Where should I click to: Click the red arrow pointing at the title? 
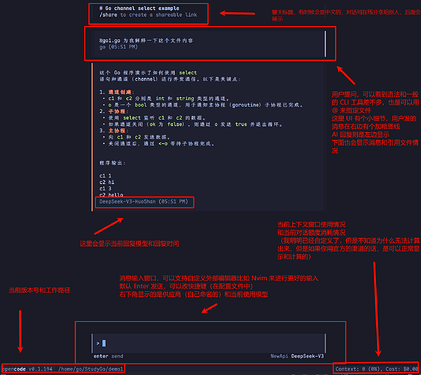click(x=237, y=14)
